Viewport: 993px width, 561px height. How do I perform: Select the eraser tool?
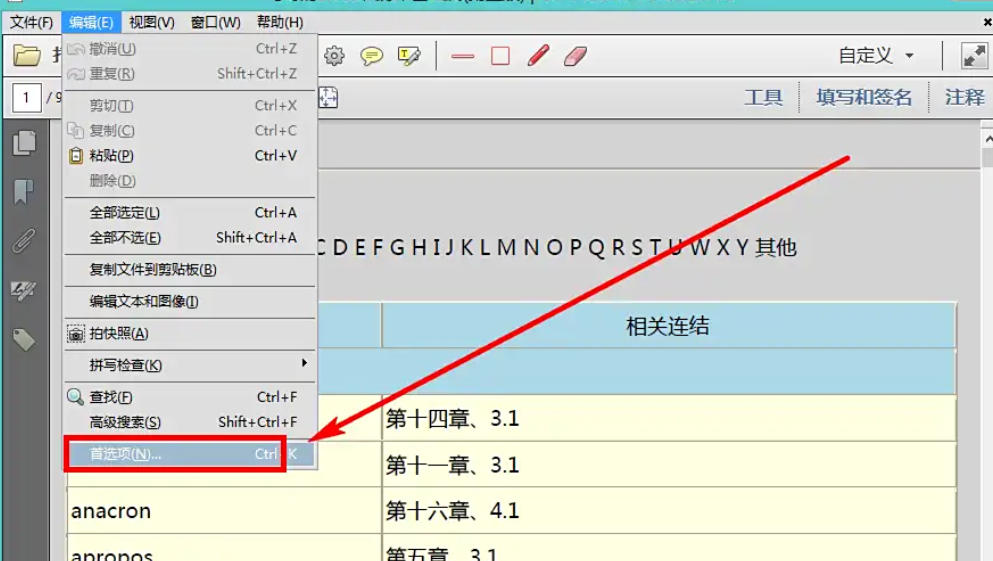click(575, 56)
